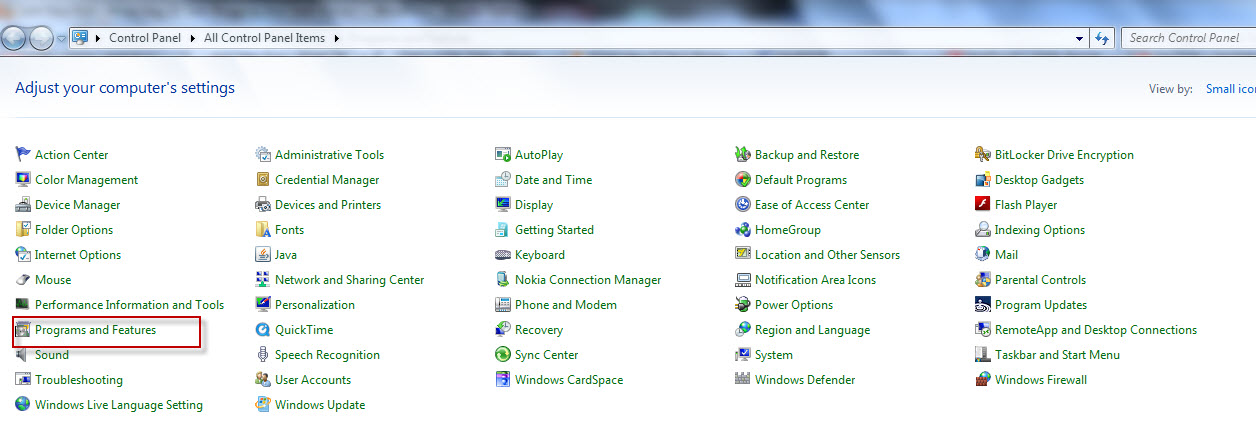Viewport: 1256px width, 430px height.
Task: Click the Fonts icon
Action: (263, 229)
